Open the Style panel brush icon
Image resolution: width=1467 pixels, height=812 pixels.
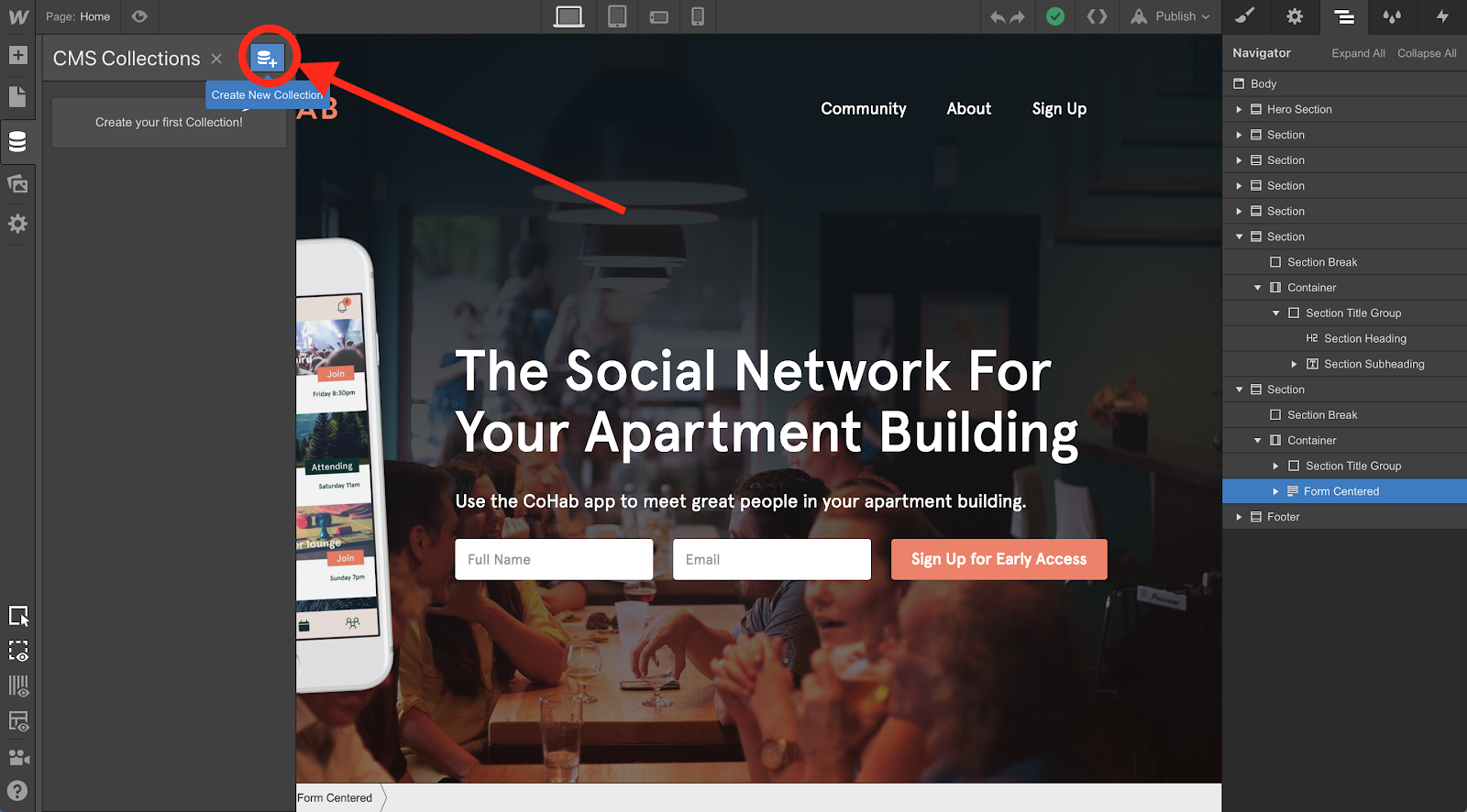pyautogui.click(x=1245, y=16)
